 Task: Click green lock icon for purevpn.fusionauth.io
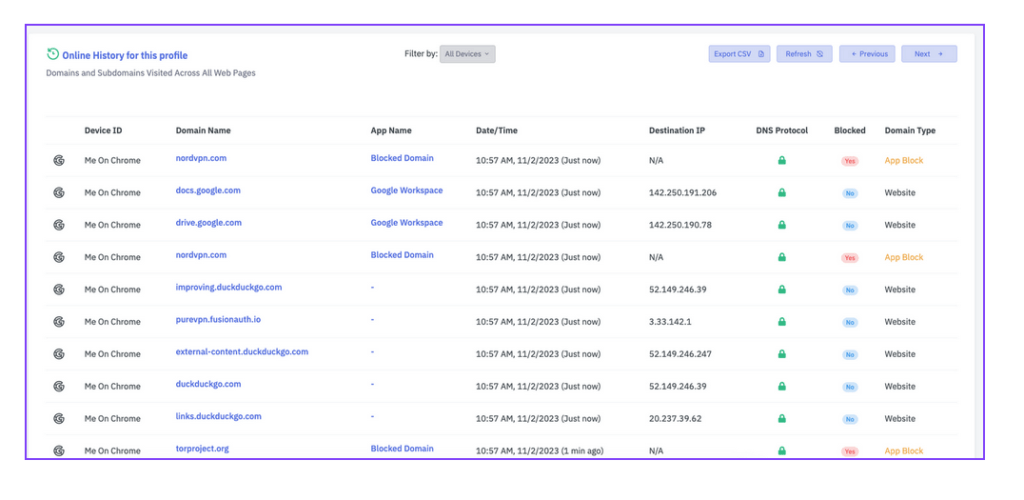pos(782,322)
